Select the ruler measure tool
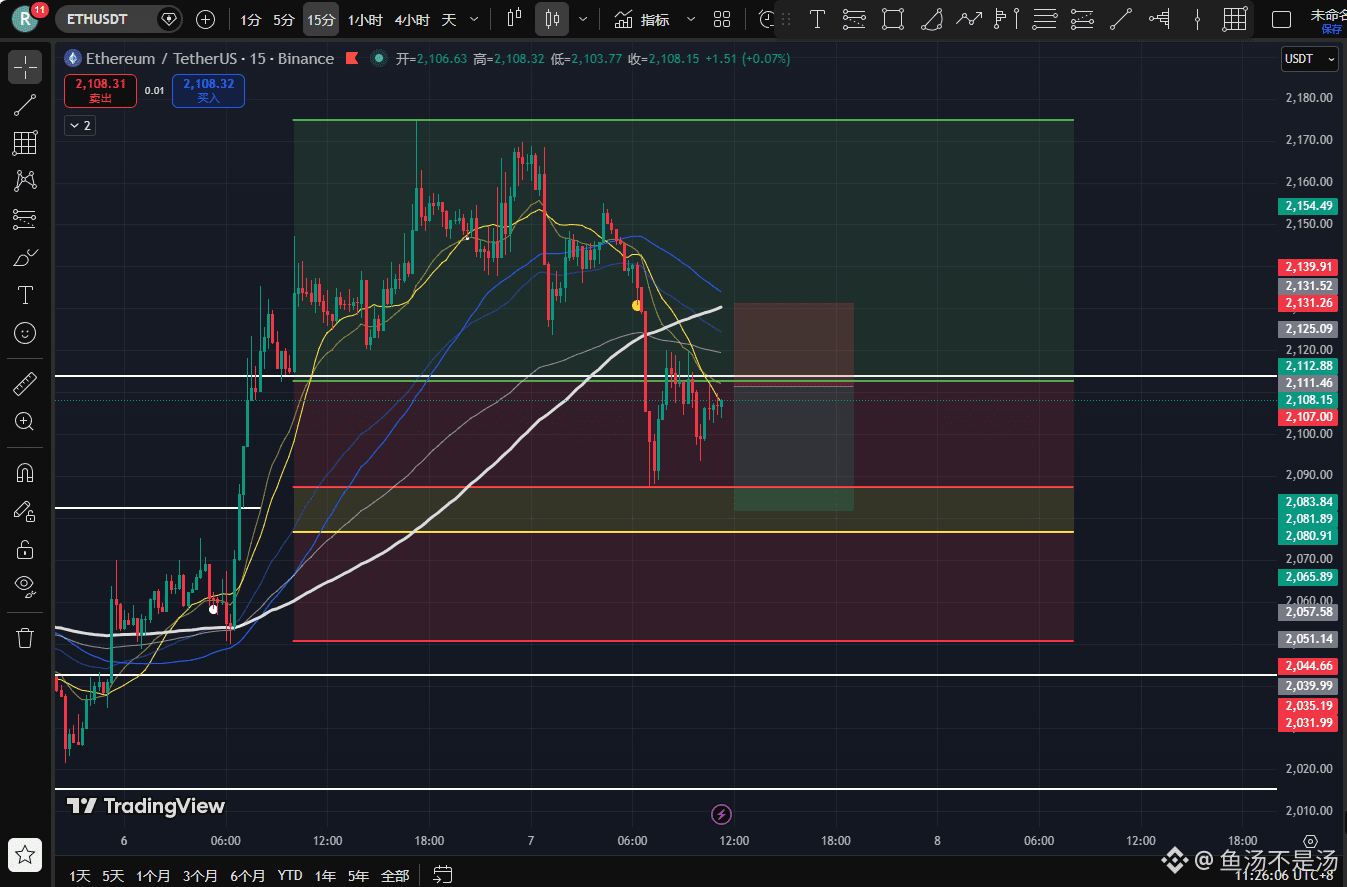Image resolution: width=1347 pixels, height=887 pixels. pos(25,383)
